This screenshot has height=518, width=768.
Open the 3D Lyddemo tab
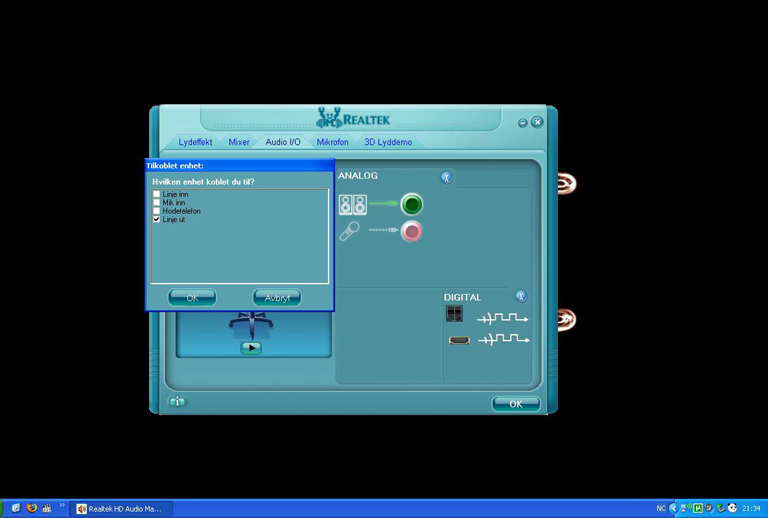[x=388, y=142]
